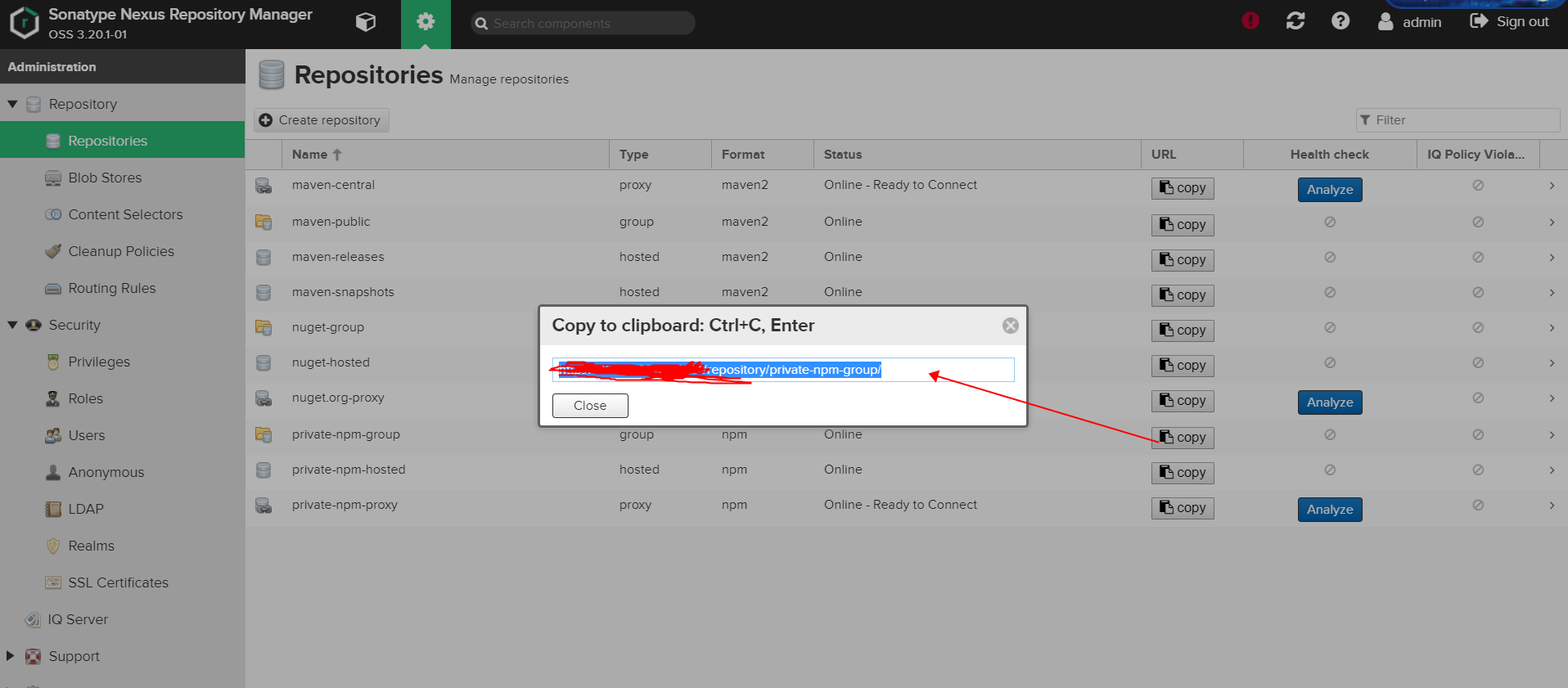Image resolution: width=1568 pixels, height=688 pixels.
Task: Click the Refresh icon in header
Action: pos(1295,21)
